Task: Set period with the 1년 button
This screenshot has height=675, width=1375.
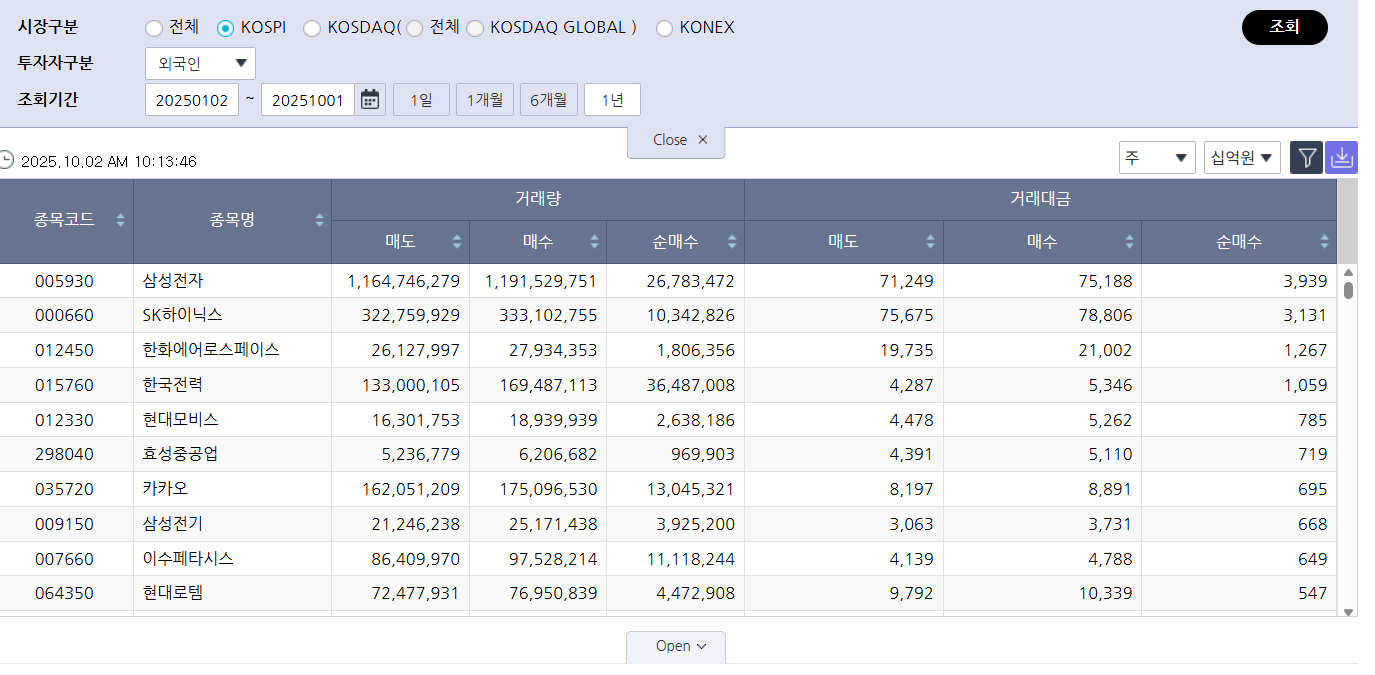Action: point(612,100)
